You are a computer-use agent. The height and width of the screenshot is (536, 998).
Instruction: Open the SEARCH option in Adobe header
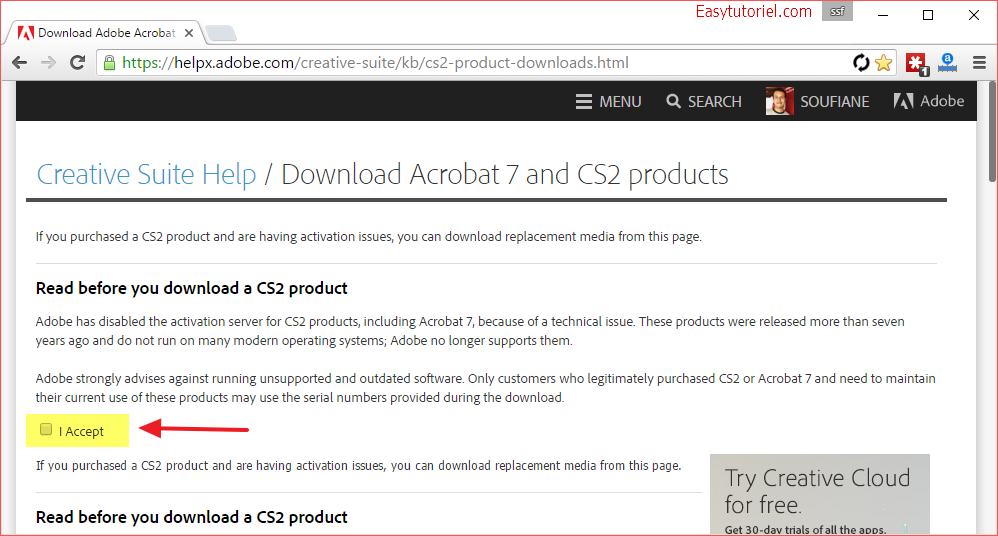tap(704, 101)
